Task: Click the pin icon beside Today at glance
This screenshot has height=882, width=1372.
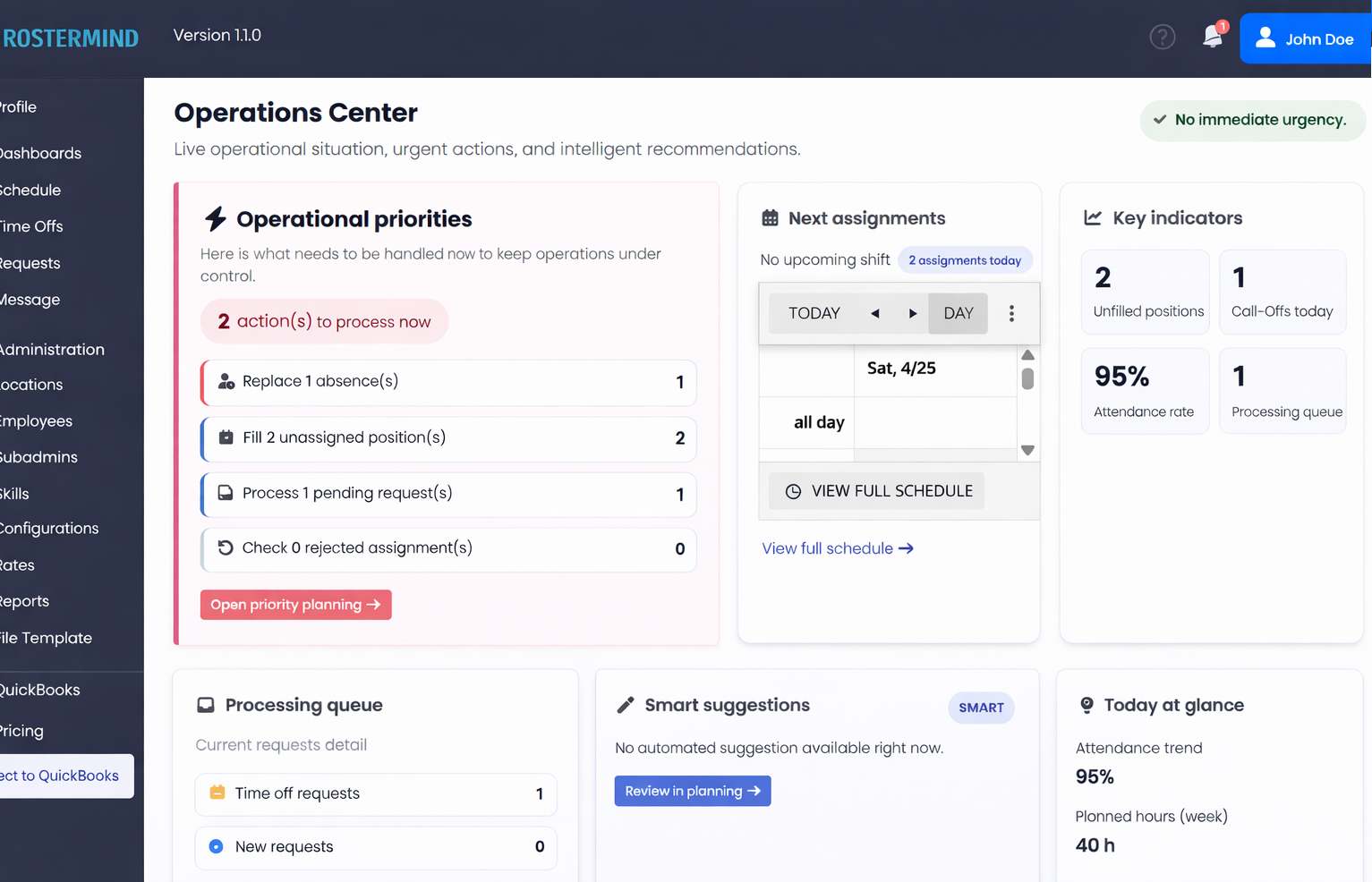Action: click(1086, 705)
